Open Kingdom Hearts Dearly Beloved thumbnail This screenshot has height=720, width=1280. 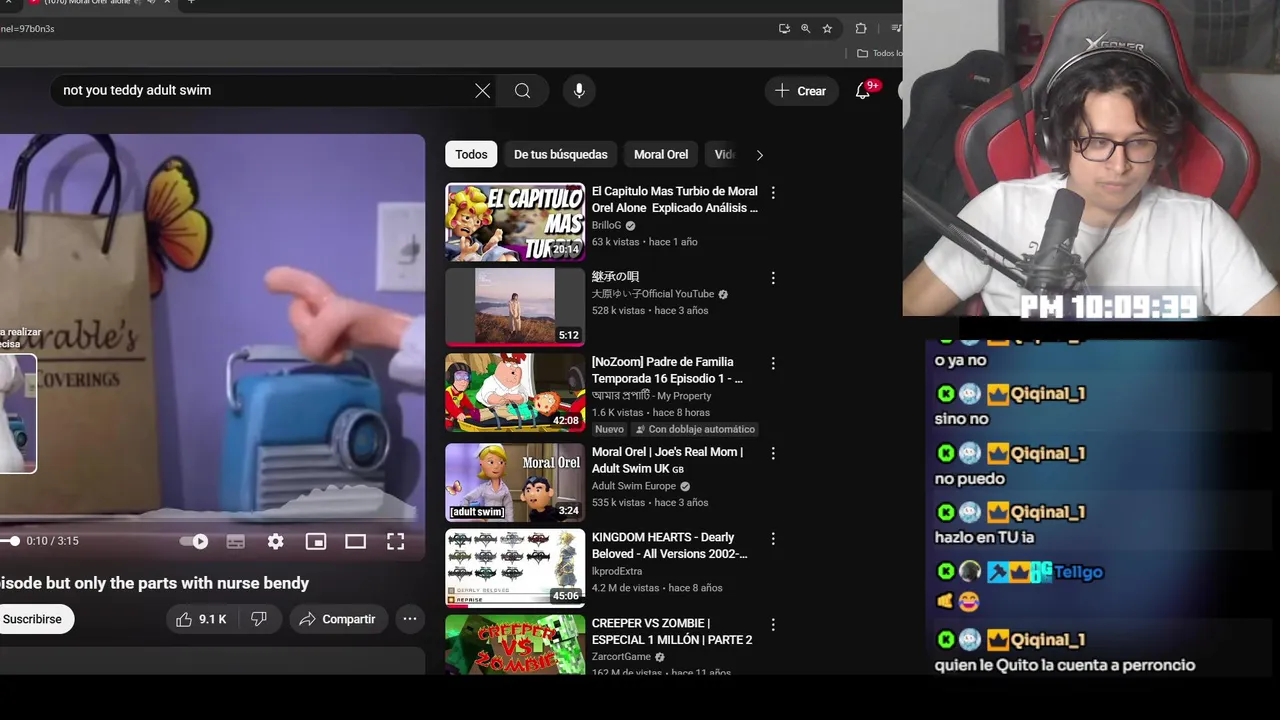(x=515, y=568)
